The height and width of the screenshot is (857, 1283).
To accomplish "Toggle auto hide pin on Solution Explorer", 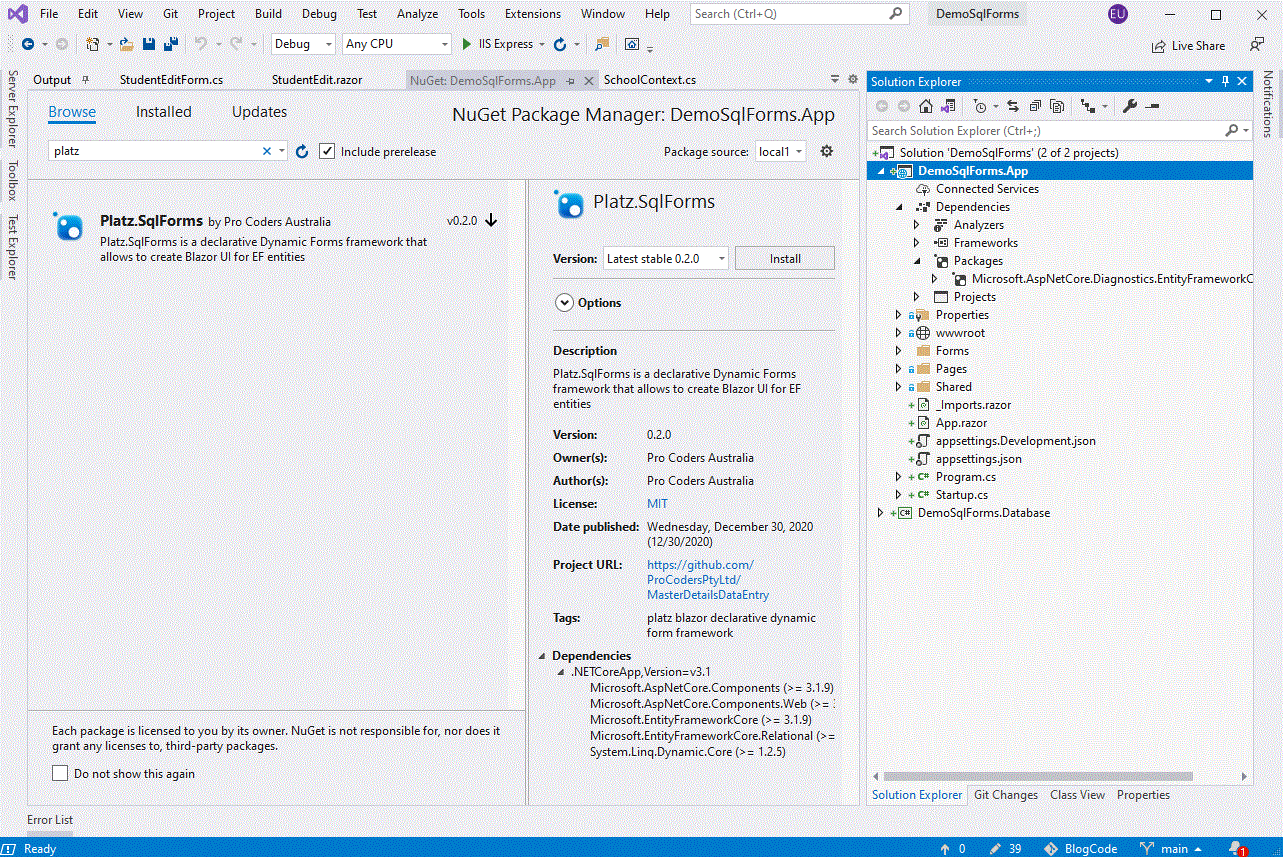I will (1225, 81).
